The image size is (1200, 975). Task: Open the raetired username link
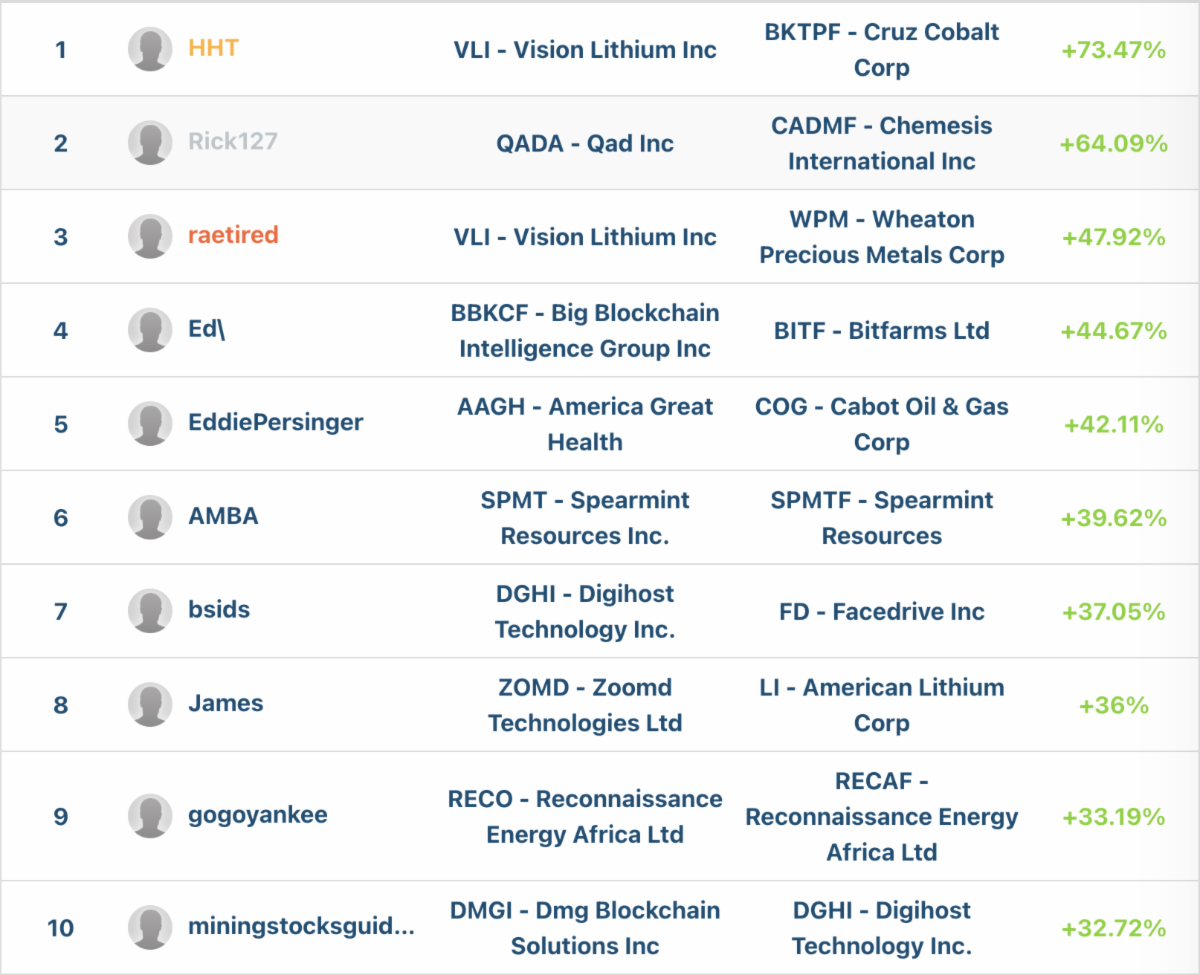[x=233, y=236]
